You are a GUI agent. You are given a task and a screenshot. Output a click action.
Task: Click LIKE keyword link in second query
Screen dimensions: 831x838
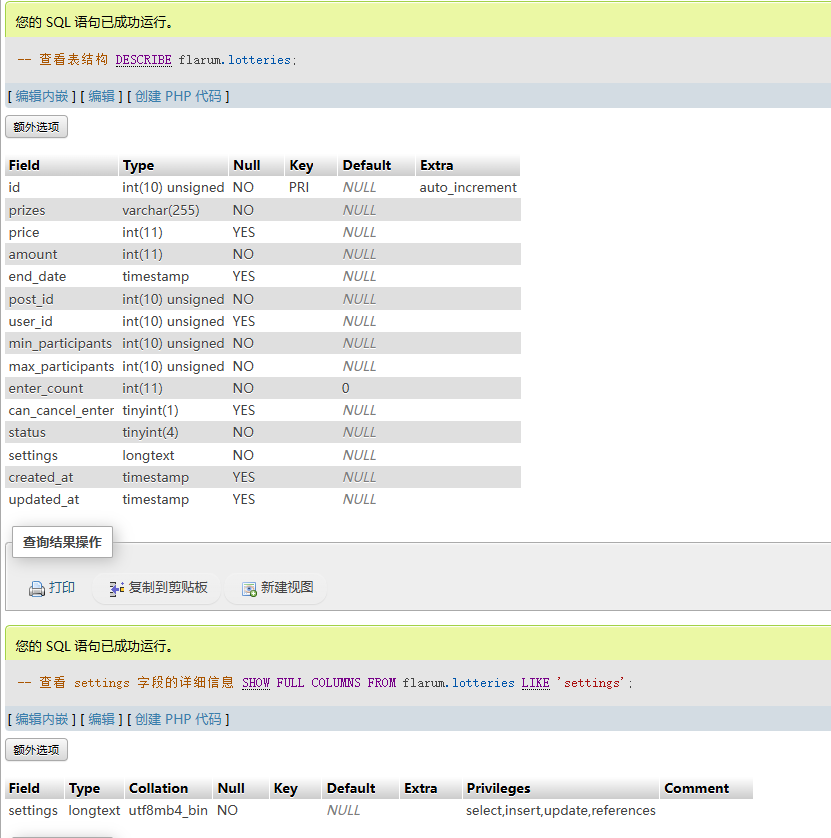535,683
